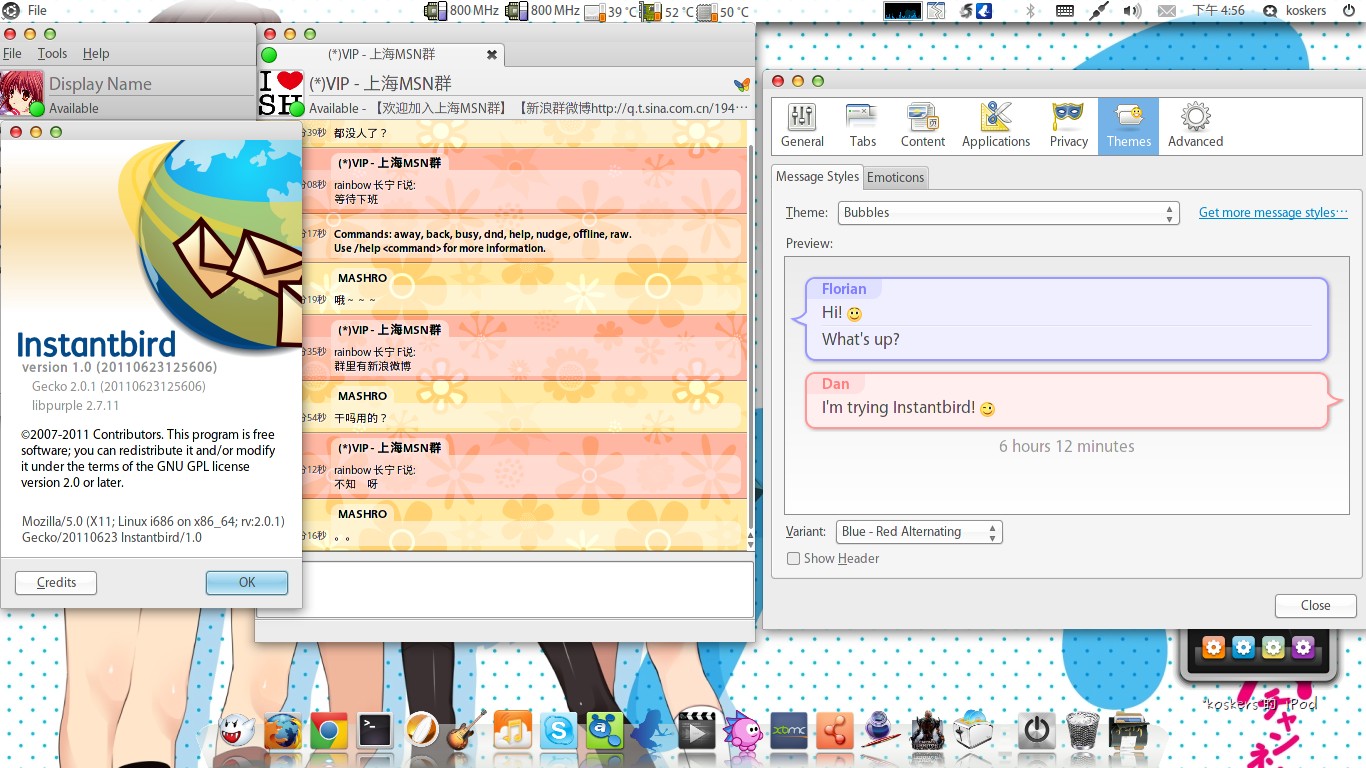Click the buddy list user avatar picture
The image size is (1366, 768).
[x=22, y=93]
